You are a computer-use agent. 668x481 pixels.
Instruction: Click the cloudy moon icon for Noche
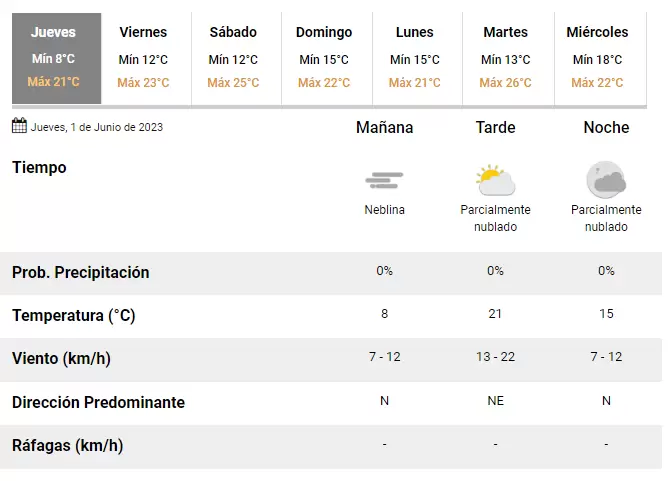coord(606,180)
